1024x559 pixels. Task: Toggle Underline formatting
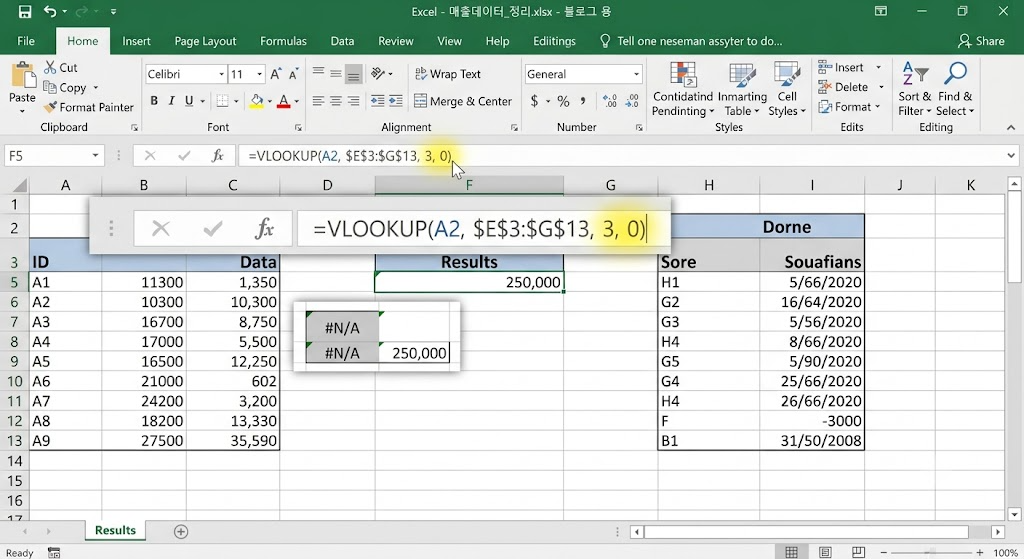[x=189, y=101]
